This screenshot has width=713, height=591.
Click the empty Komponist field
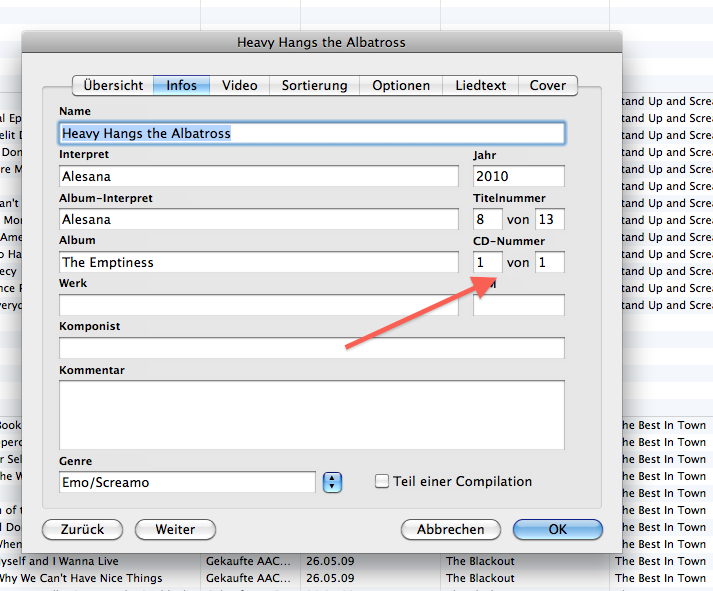[x=312, y=348]
